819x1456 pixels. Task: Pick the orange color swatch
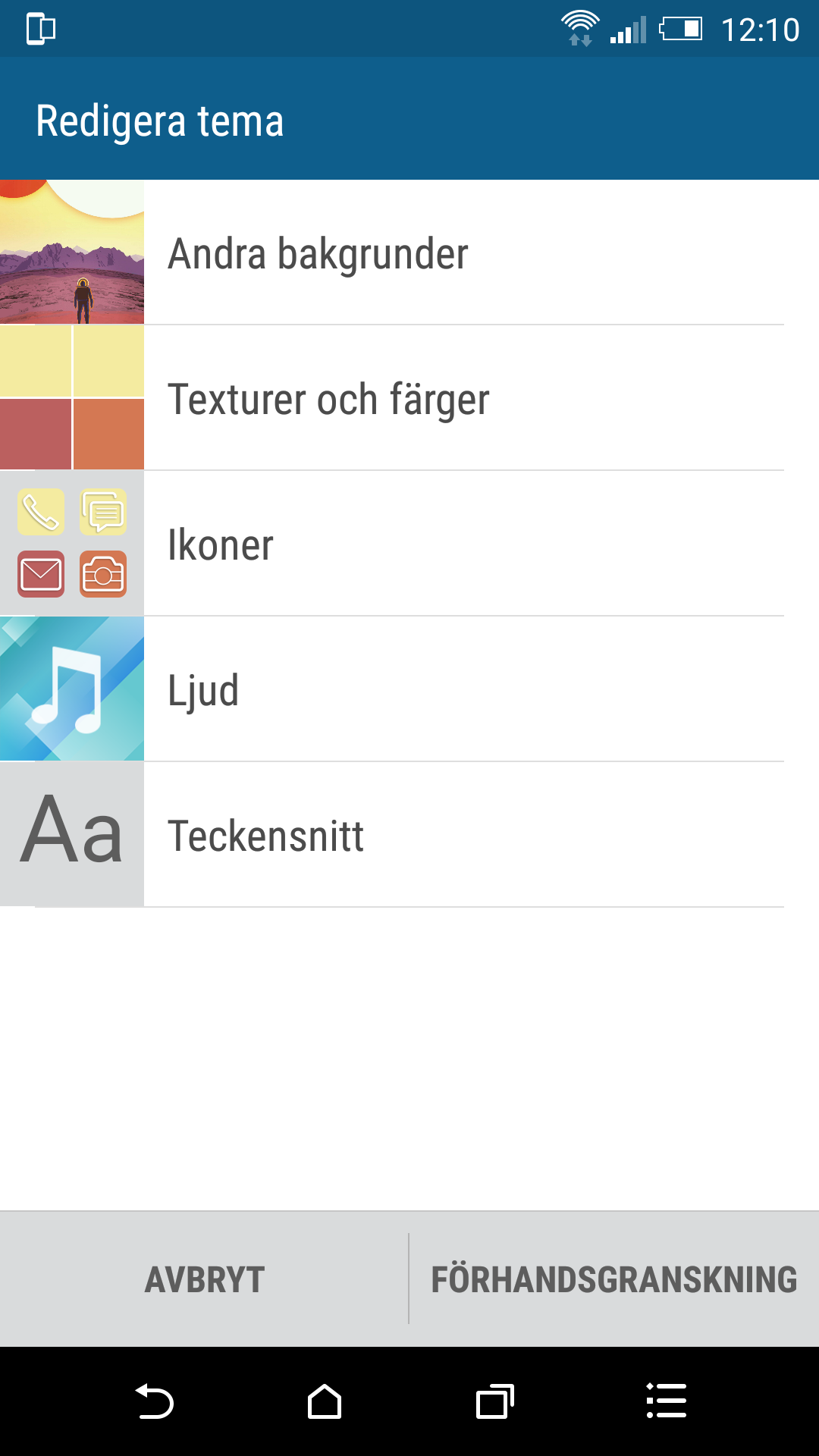point(108,434)
